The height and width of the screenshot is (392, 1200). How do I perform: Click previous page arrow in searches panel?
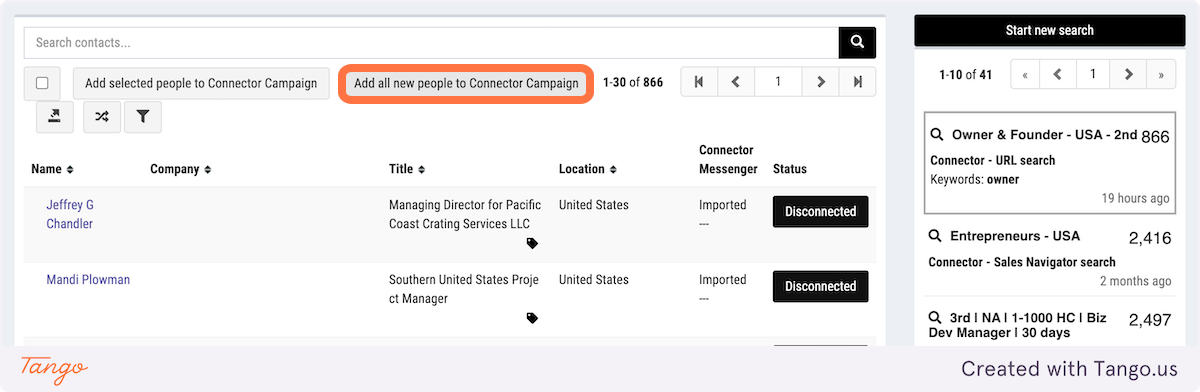click(1058, 74)
